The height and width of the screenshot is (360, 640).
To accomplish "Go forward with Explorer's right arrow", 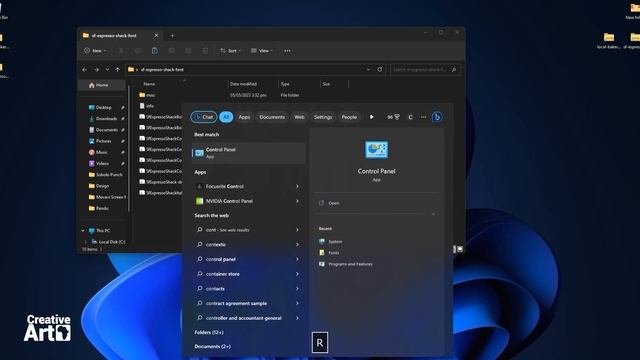I will pos(96,70).
